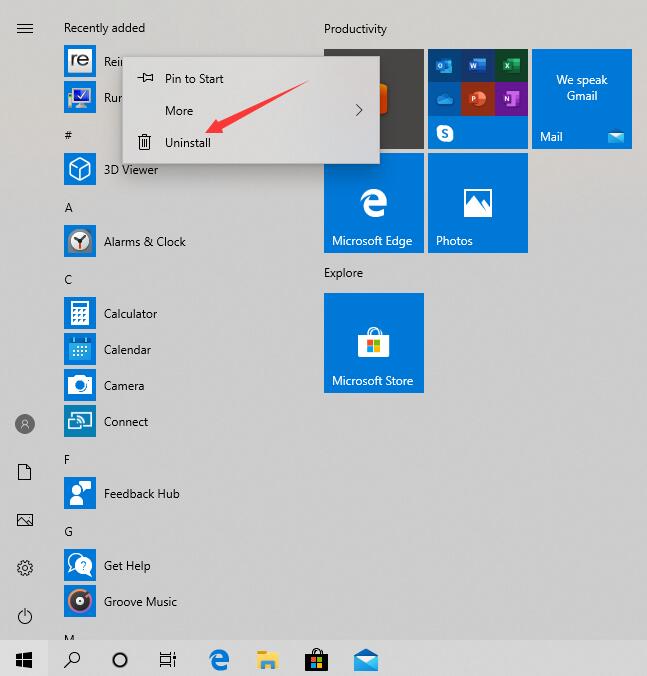
Task: Select Pin to Start option
Action: 251,78
